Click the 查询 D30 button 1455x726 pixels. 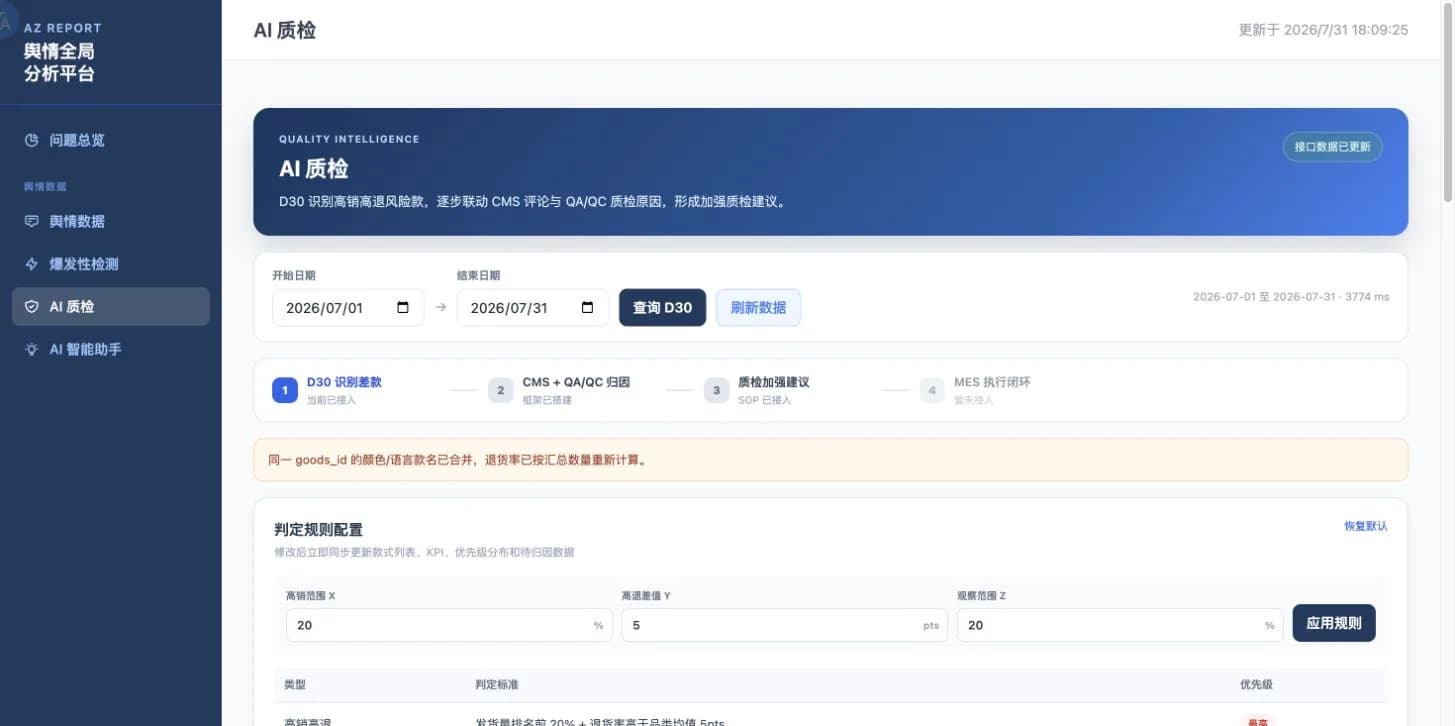point(663,308)
